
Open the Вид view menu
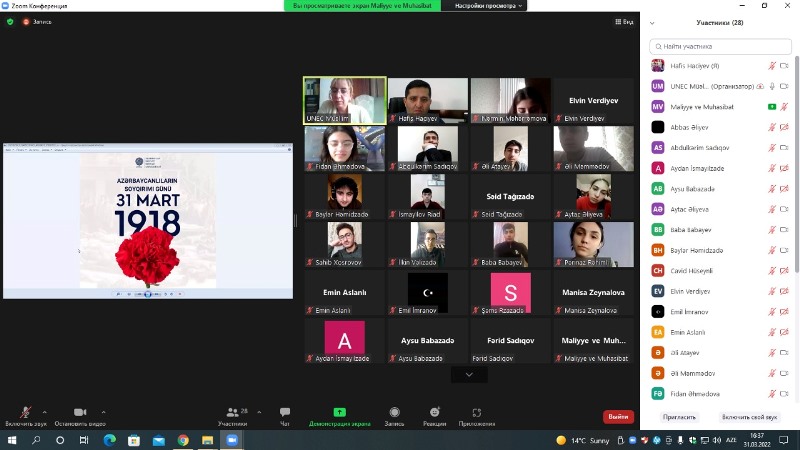coord(624,21)
